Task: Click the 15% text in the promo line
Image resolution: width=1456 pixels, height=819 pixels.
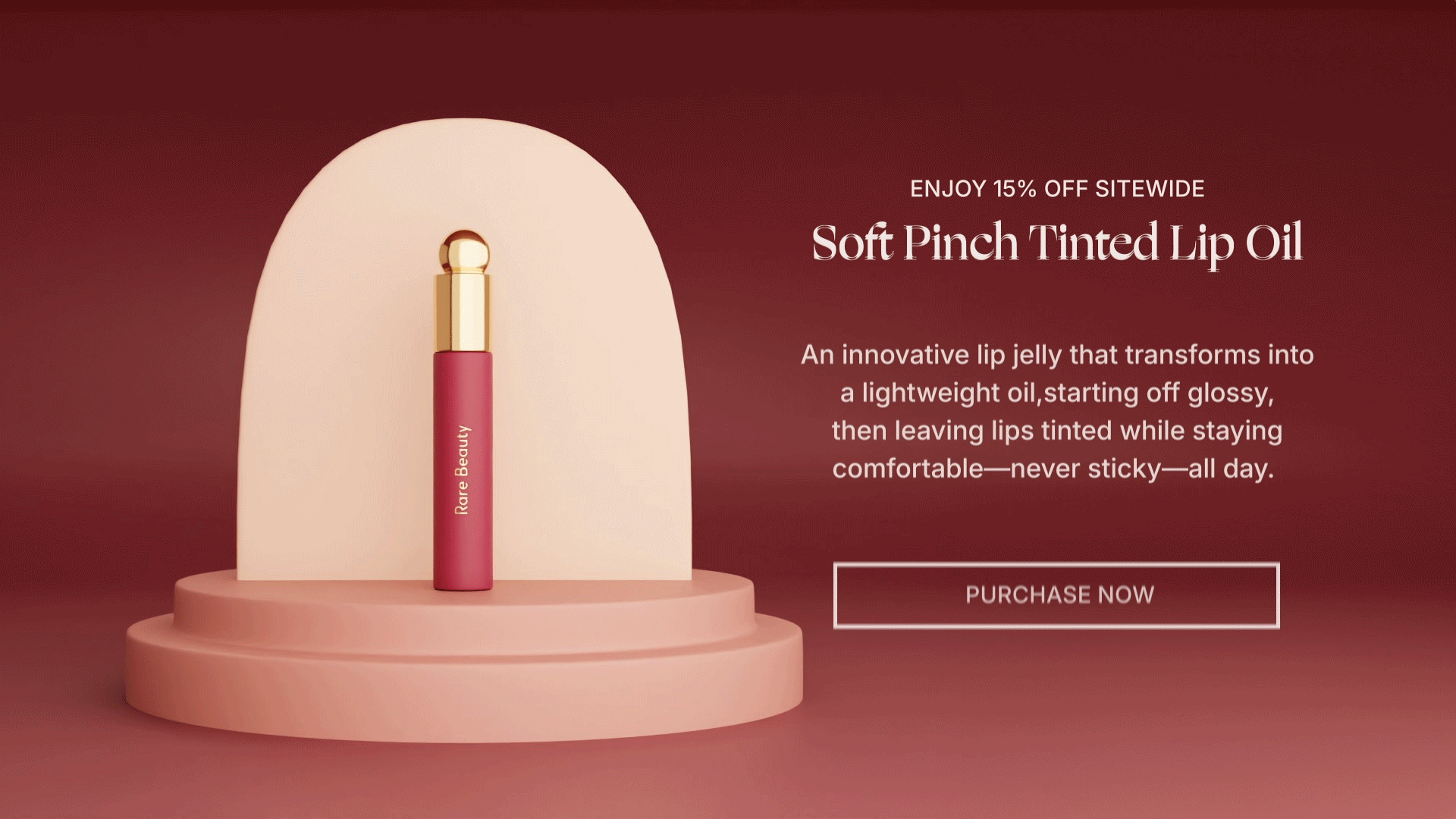Action: [x=1015, y=189]
